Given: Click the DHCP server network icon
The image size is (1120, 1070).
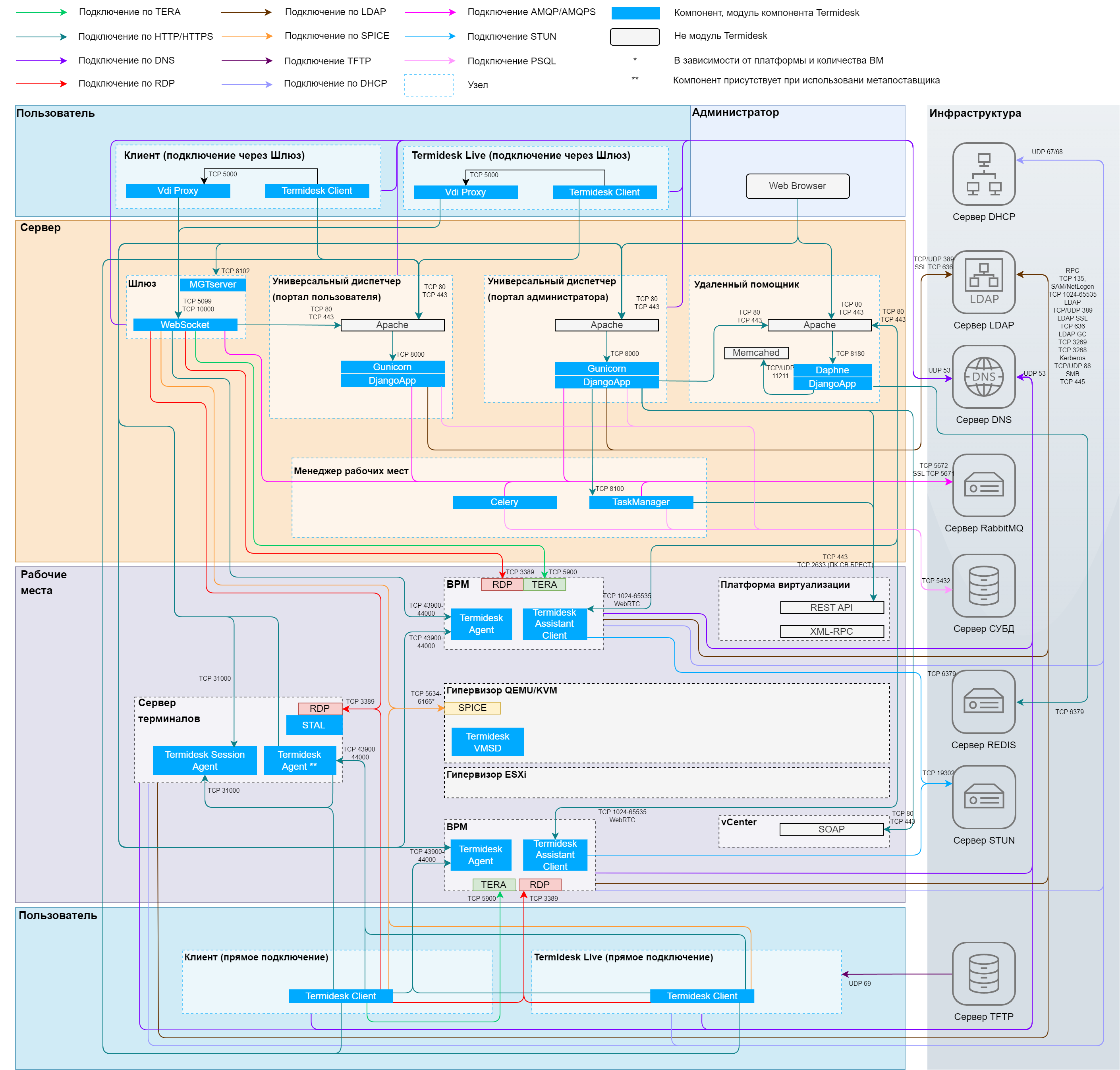Looking at the screenshot, I should (983, 174).
